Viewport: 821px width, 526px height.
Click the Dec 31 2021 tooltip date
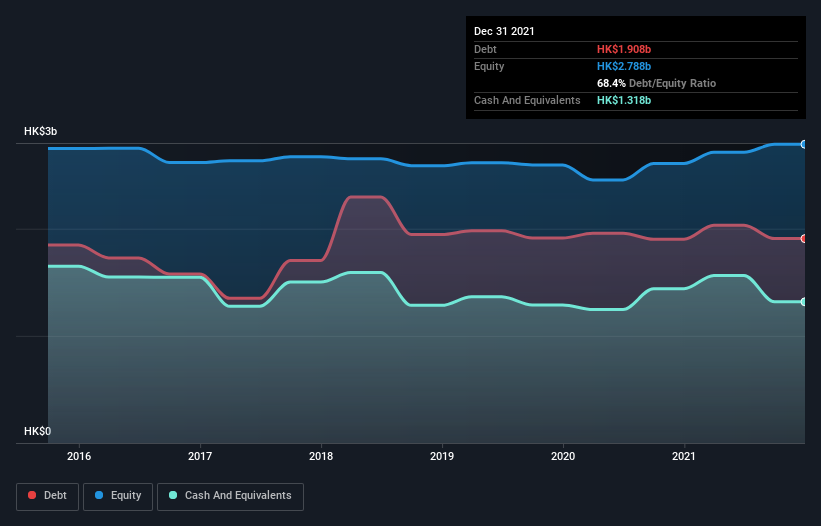pos(504,31)
